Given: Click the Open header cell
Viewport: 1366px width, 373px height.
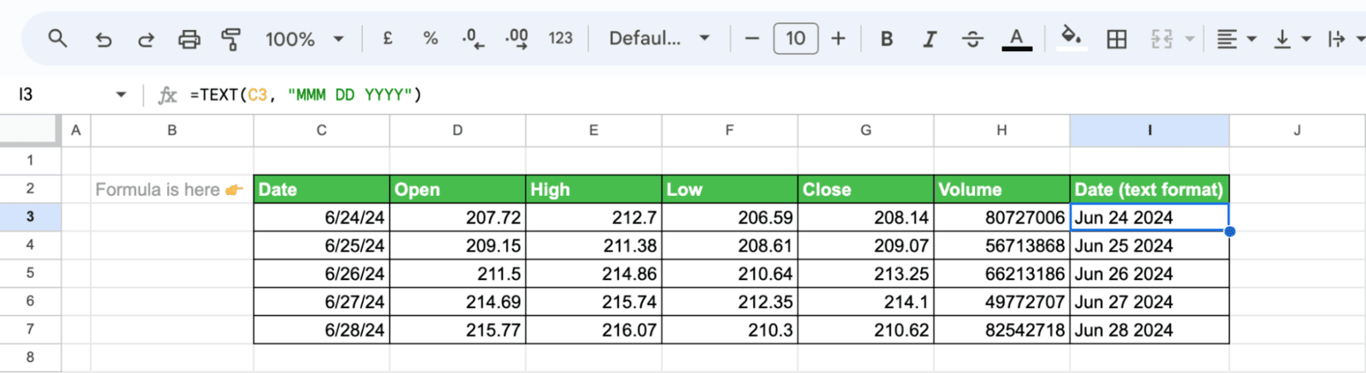Looking at the screenshot, I should (x=458, y=189).
